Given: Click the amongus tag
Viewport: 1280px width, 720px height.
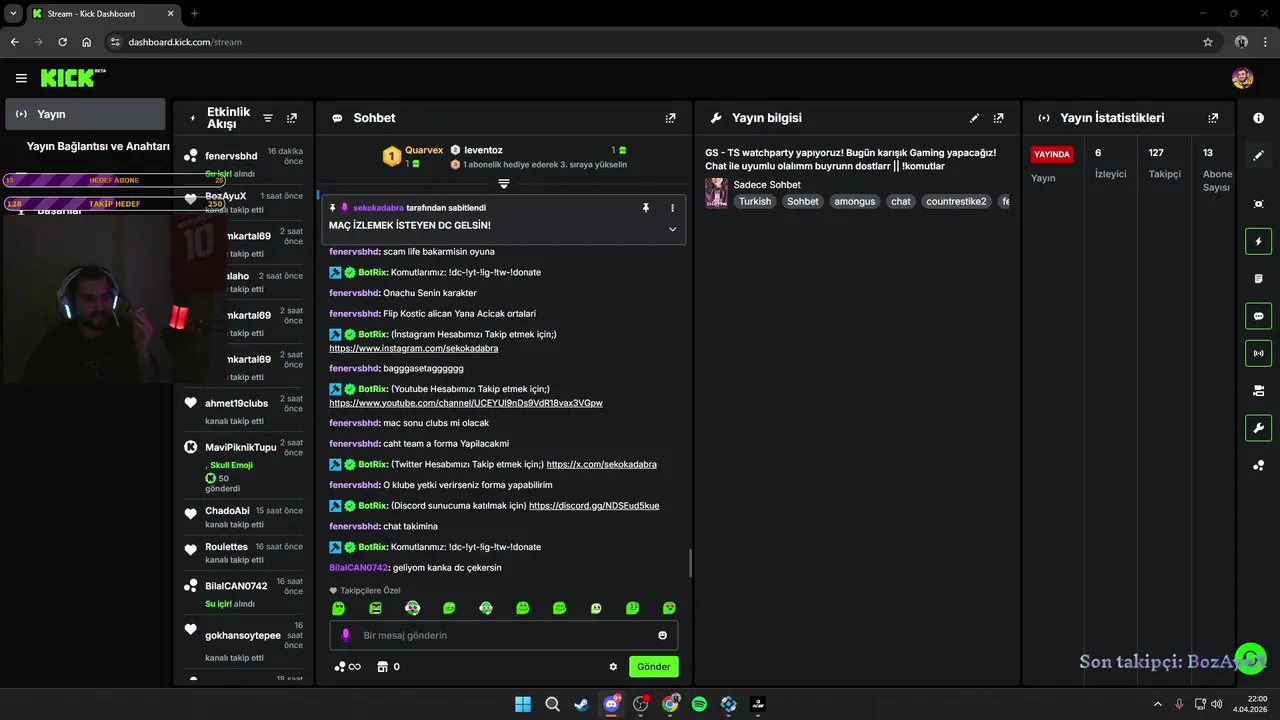Looking at the screenshot, I should tap(854, 201).
